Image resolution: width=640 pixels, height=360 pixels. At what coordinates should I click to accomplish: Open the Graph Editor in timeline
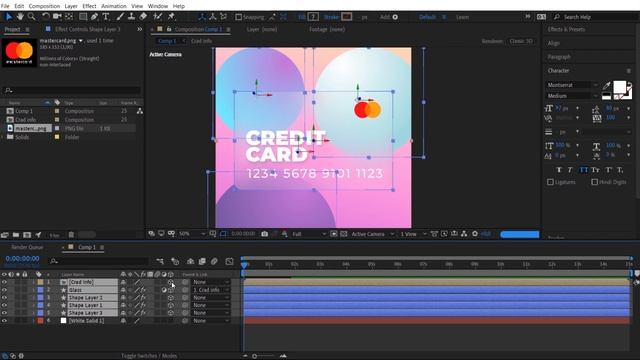tap(229, 261)
